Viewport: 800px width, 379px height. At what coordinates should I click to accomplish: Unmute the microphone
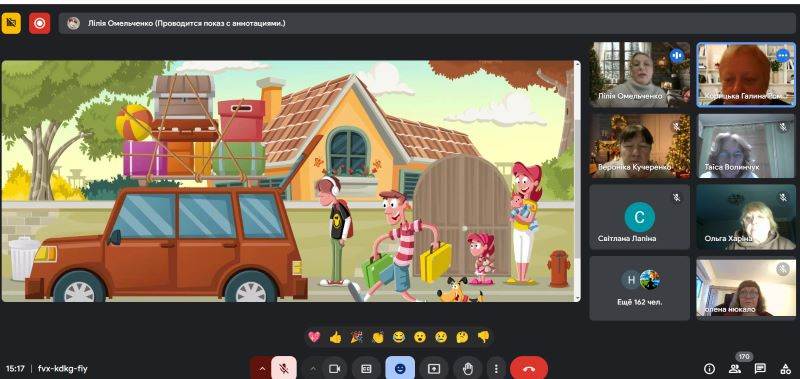[x=284, y=368]
